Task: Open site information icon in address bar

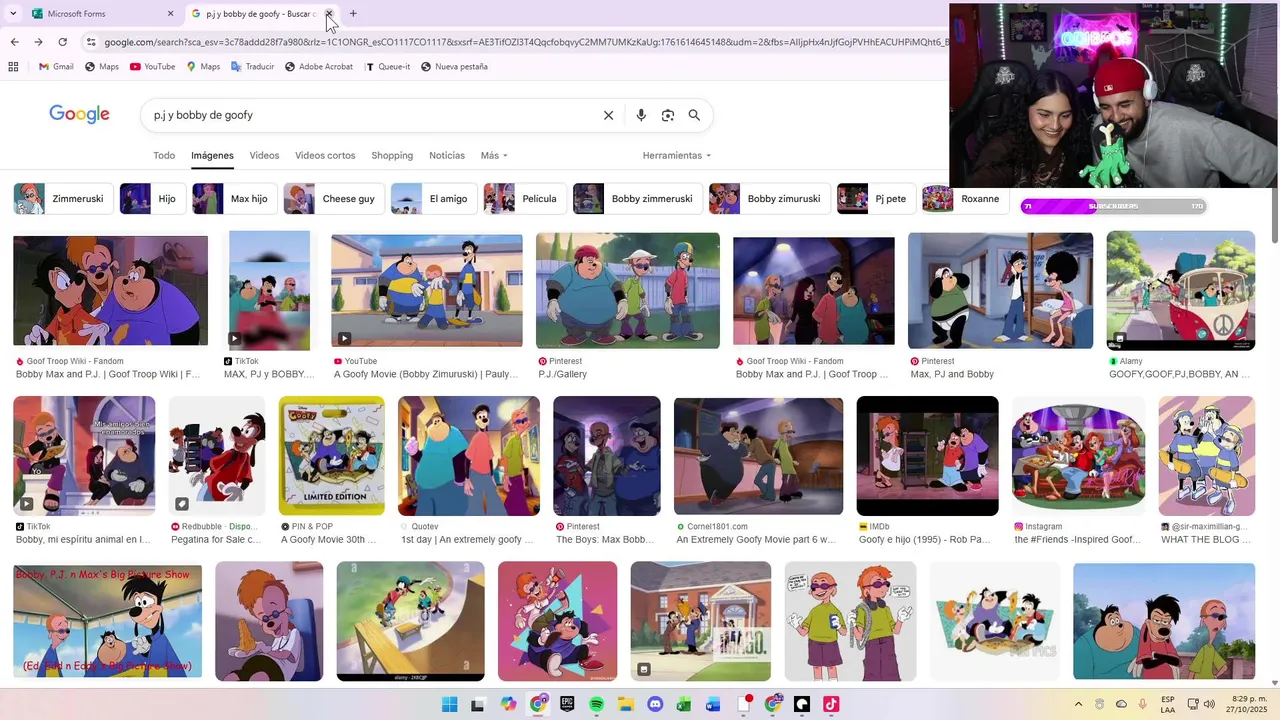Action: click(91, 42)
